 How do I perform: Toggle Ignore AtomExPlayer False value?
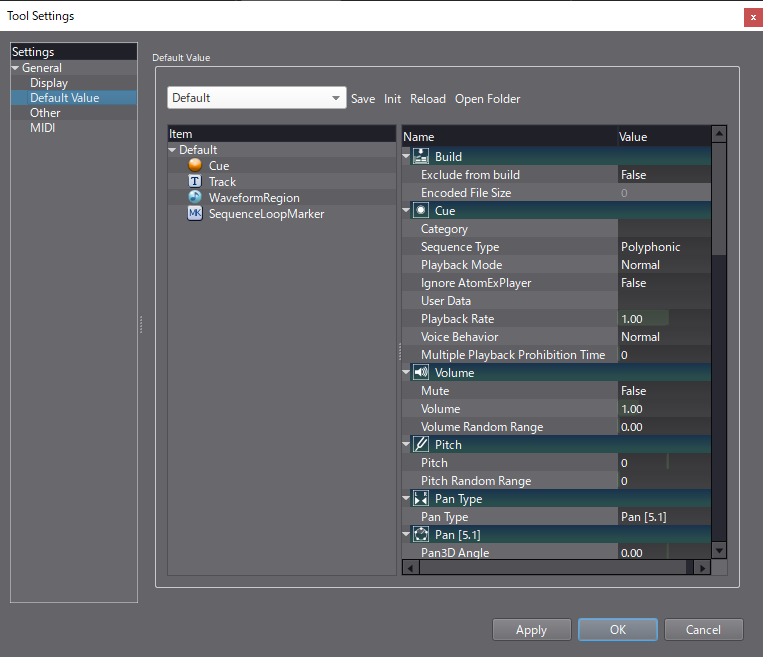(664, 283)
